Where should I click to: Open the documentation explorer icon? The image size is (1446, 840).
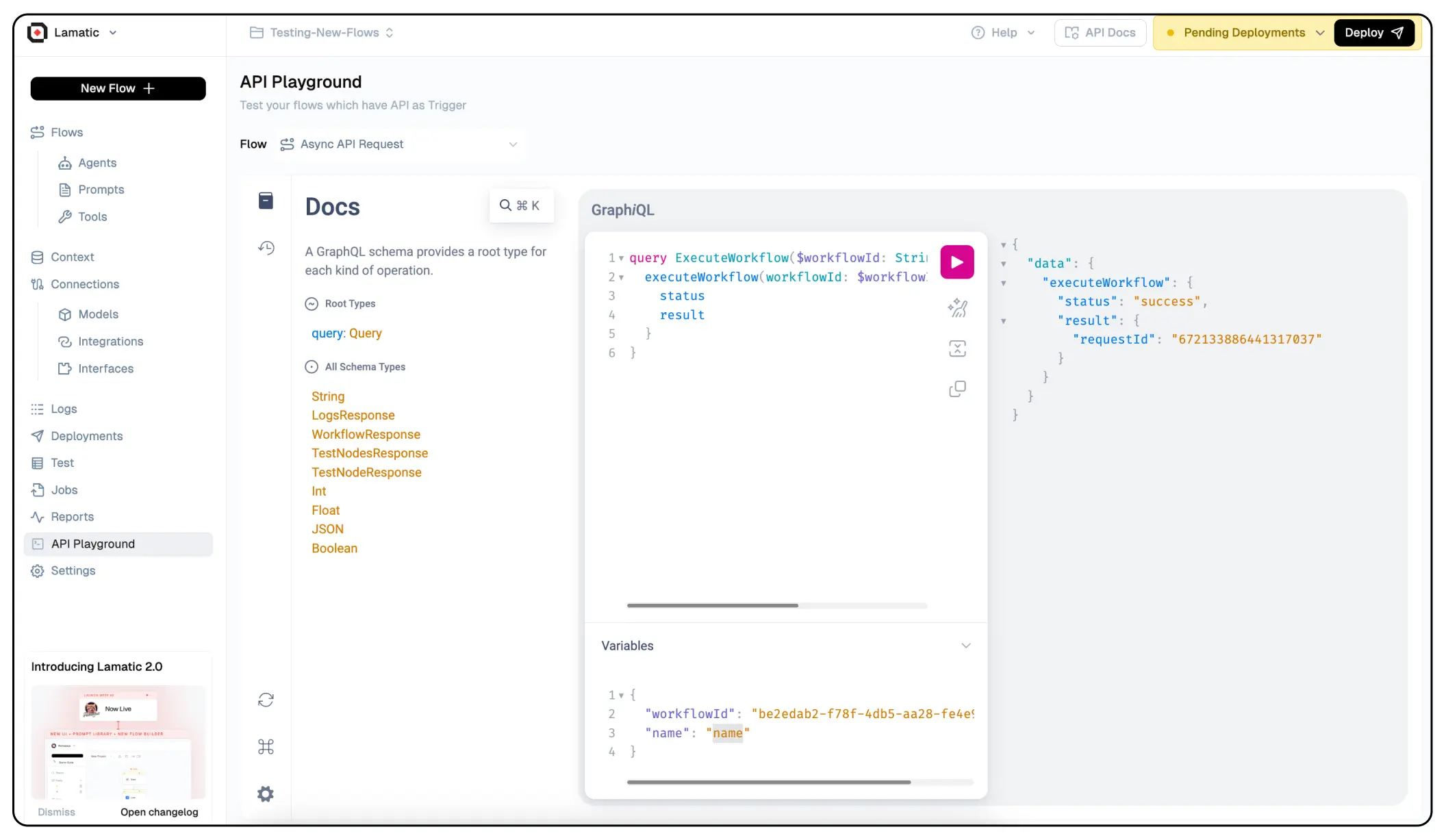(x=266, y=201)
